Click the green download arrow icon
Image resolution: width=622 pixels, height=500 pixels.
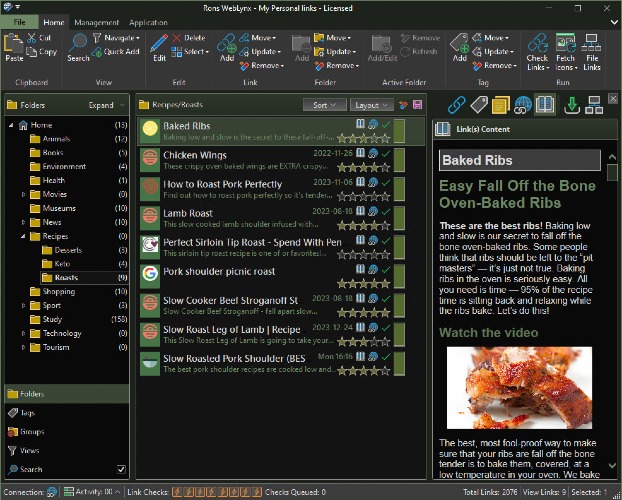pyautogui.click(x=572, y=106)
